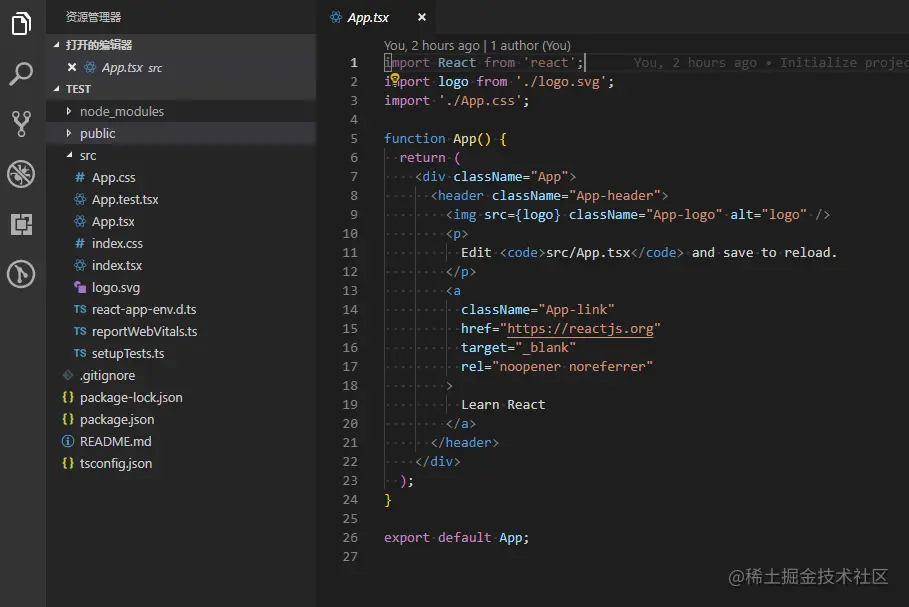Image resolution: width=909 pixels, height=607 pixels.
Task: Open App.tsx under src folder
Action: tap(181, 221)
